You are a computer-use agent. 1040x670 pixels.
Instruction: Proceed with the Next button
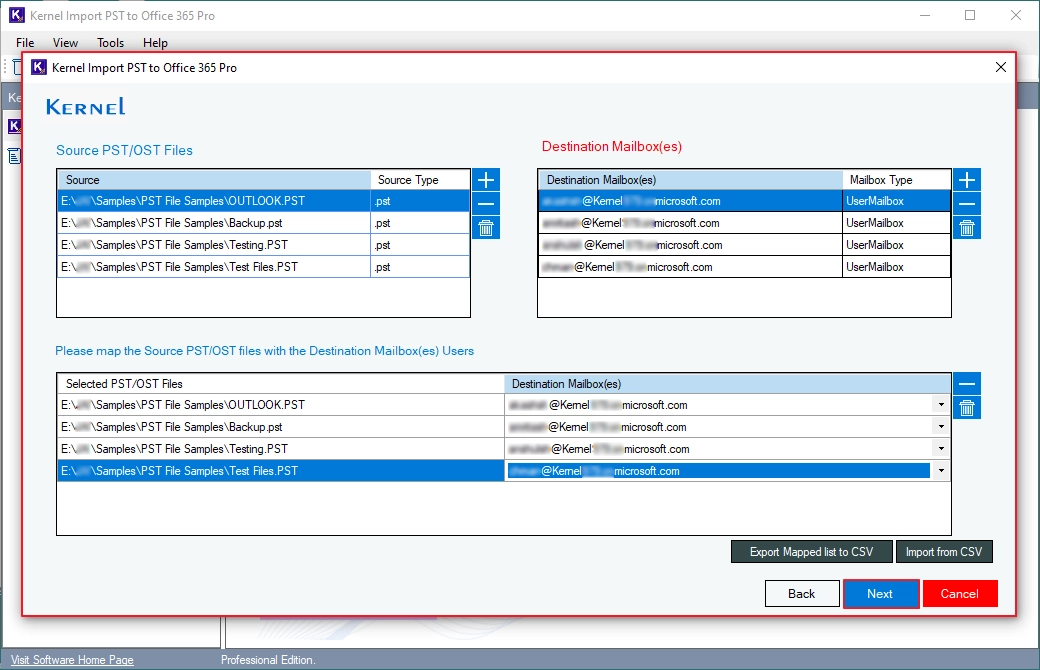pyautogui.click(x=881, y=594)
